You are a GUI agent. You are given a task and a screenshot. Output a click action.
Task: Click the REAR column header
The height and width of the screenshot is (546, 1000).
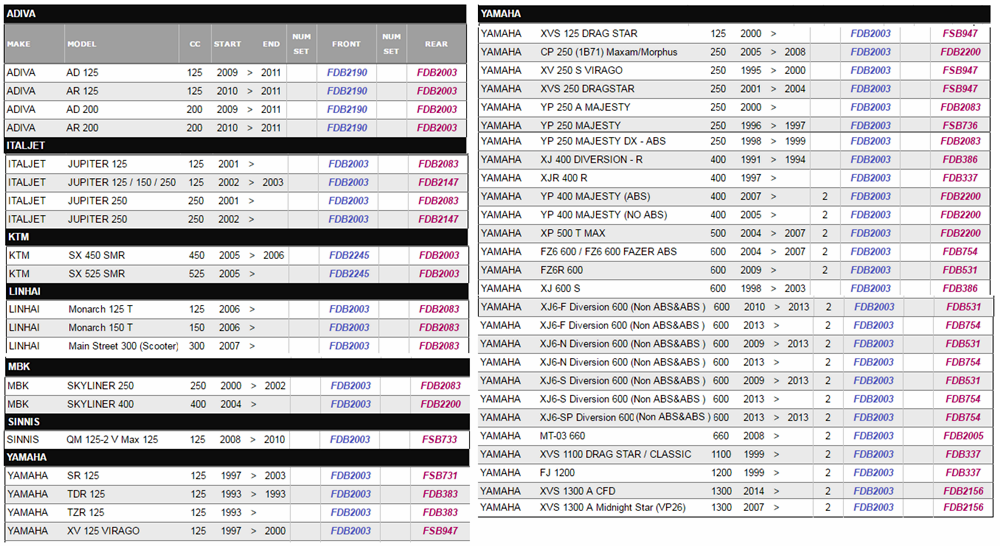[x=436, y=44]
